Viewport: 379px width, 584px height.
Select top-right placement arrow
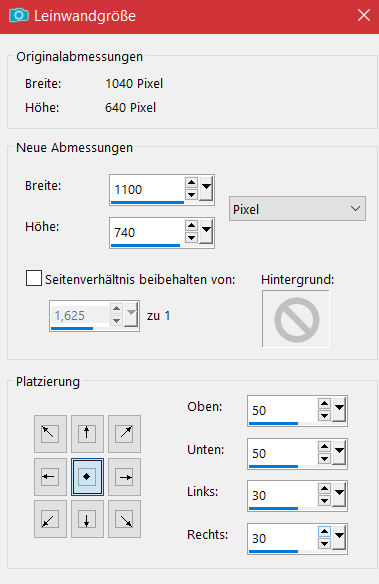pos(124,434)
